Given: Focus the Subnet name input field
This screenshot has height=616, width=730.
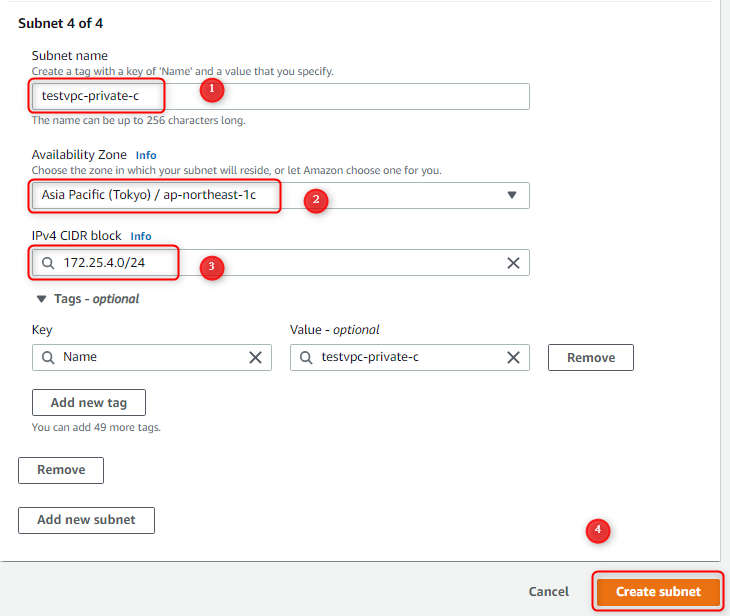Looking at the screenshot, I should tap(281, 96).
